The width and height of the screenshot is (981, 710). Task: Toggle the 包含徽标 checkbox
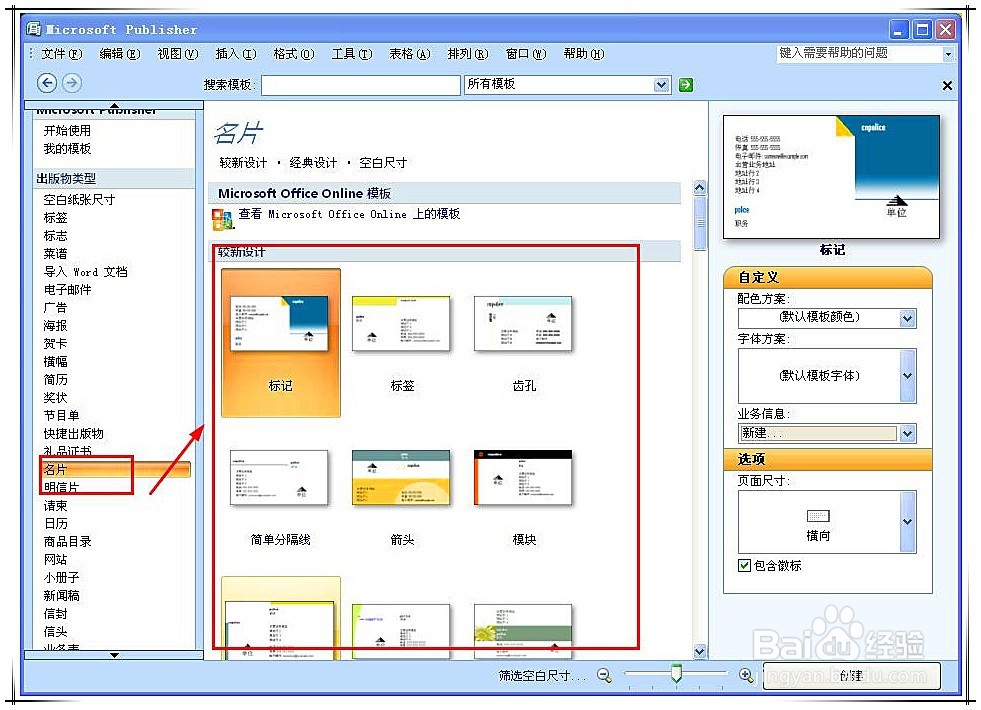[x=745, y=565]
